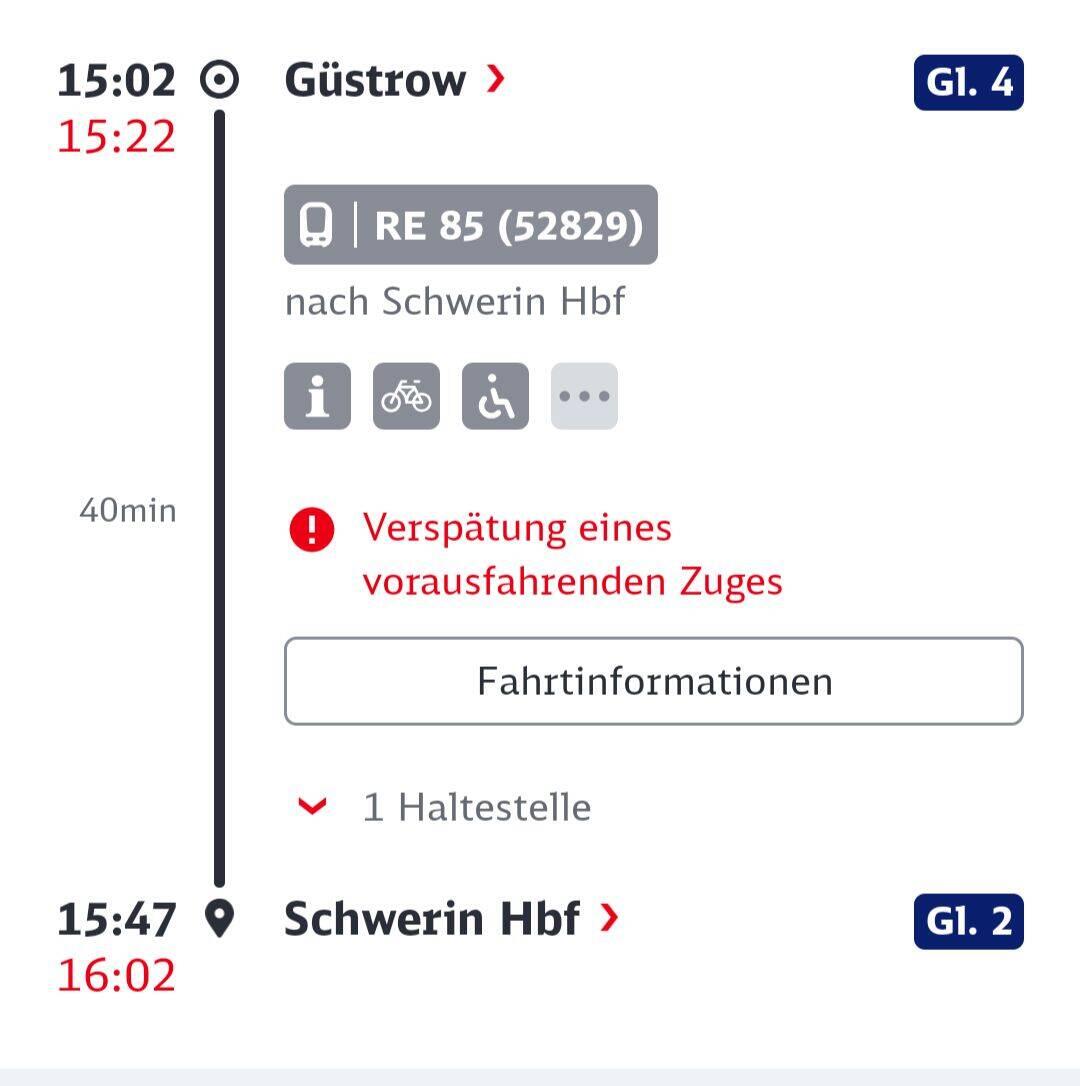Viewport: 1080px width, 1086px height.
Task: Open Güstrow station details via red chevron
Action: (x=495, y=79)
